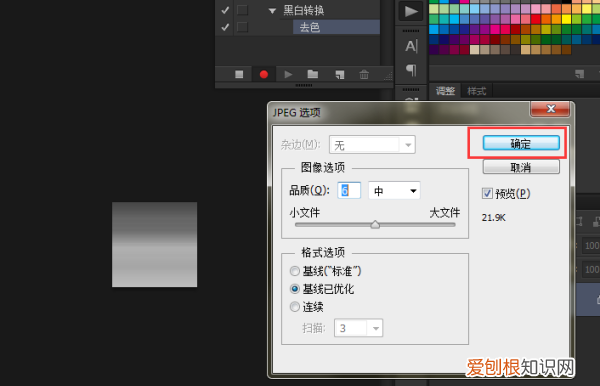This screenshot has width=600, height=386.
Task: Click the 品质 quality value field
Action: coord(349,191)
